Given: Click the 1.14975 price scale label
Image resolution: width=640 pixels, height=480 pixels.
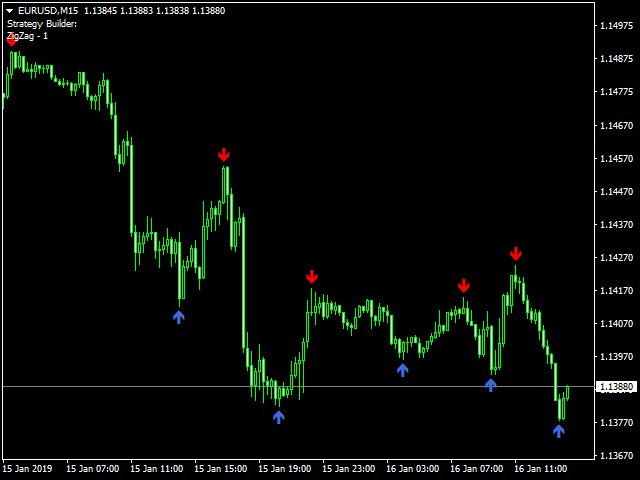Looking at the screenshot, I should click(x=616, y=26).
